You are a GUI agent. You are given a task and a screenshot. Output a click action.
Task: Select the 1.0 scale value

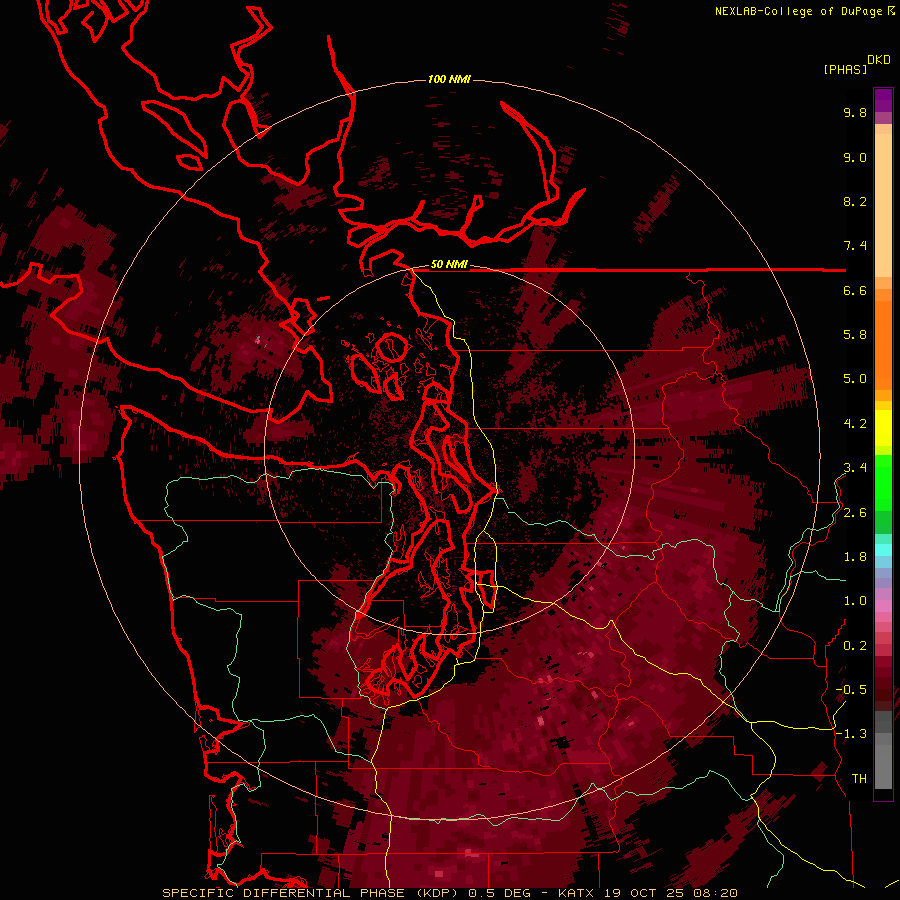click(x=855, y=601)
